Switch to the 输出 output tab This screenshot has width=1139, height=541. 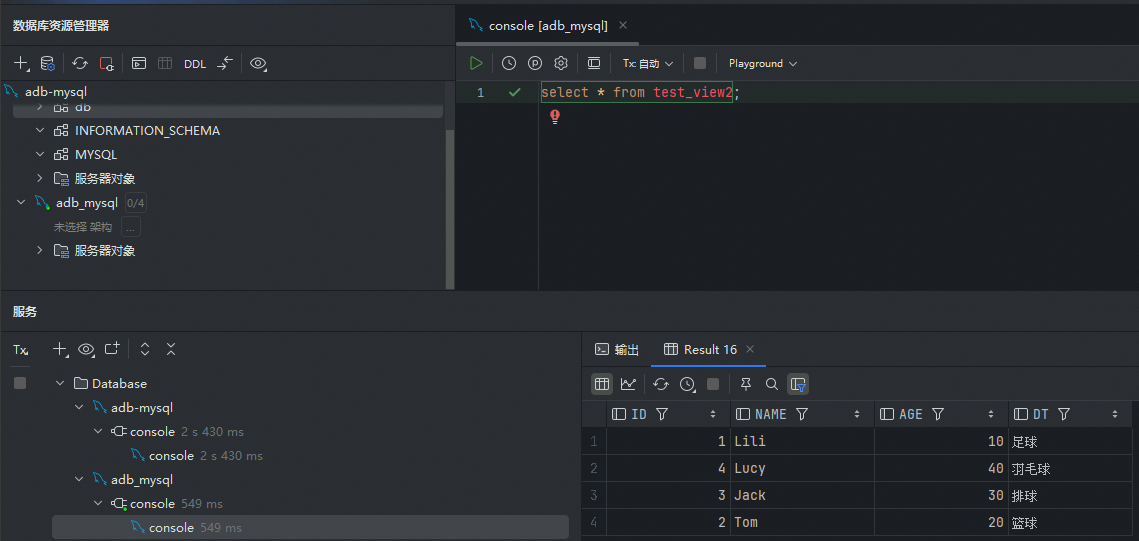617,349
